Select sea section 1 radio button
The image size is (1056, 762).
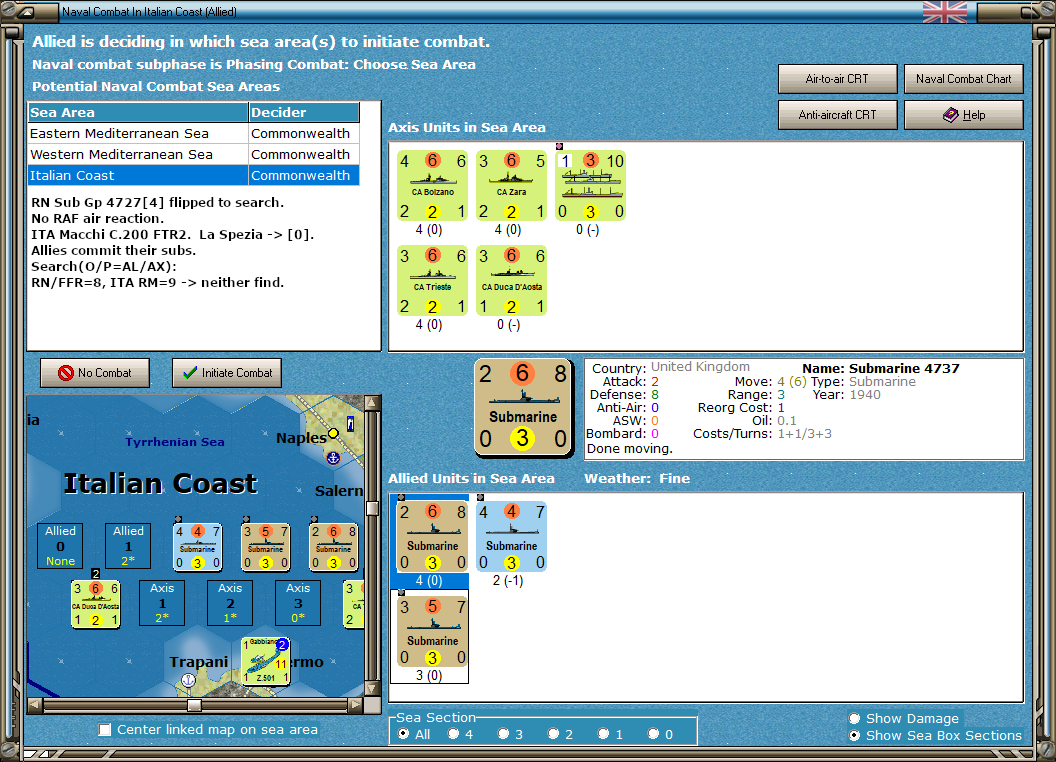[x=603, y=734]
